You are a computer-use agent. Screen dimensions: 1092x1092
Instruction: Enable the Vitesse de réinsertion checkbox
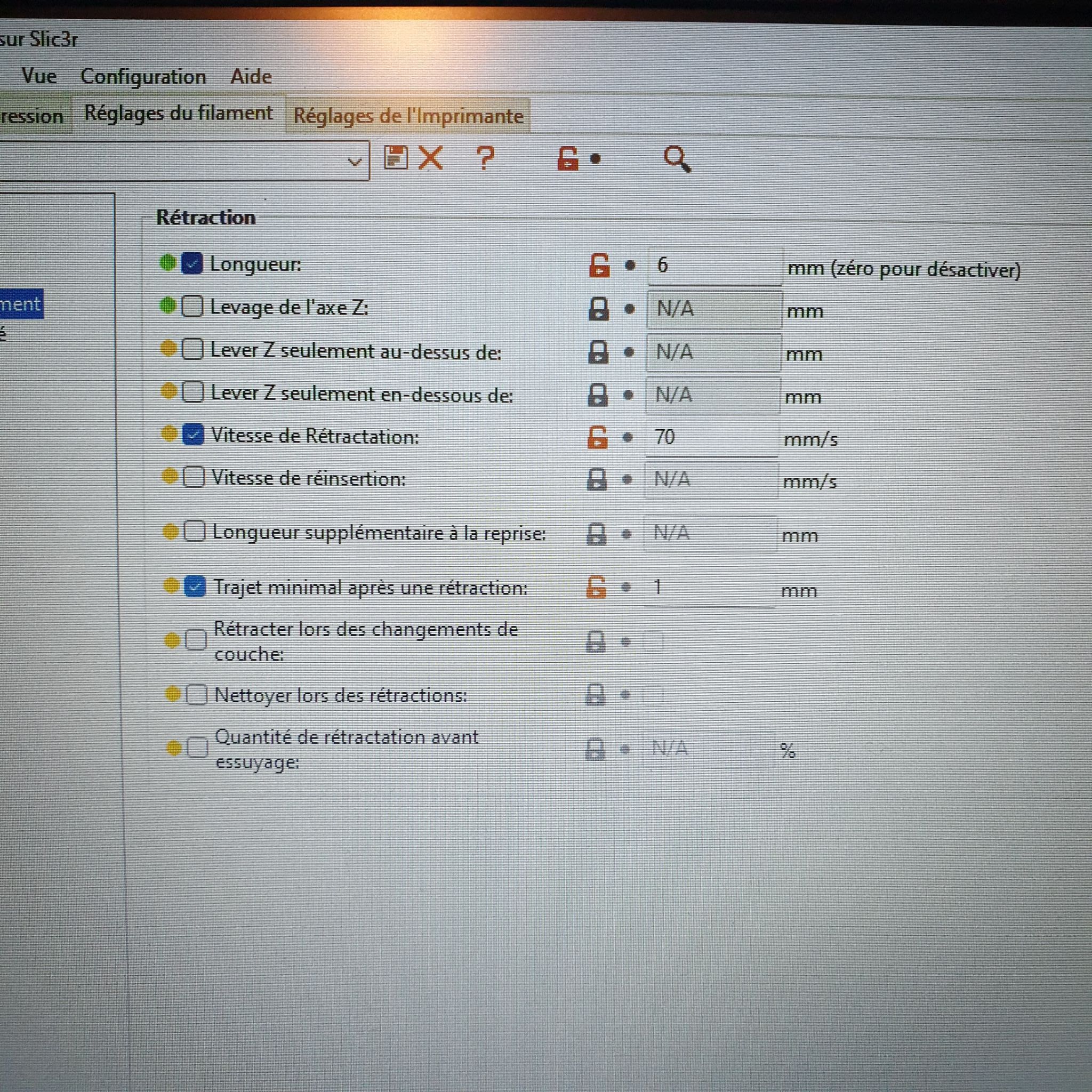tap(194, 478)
